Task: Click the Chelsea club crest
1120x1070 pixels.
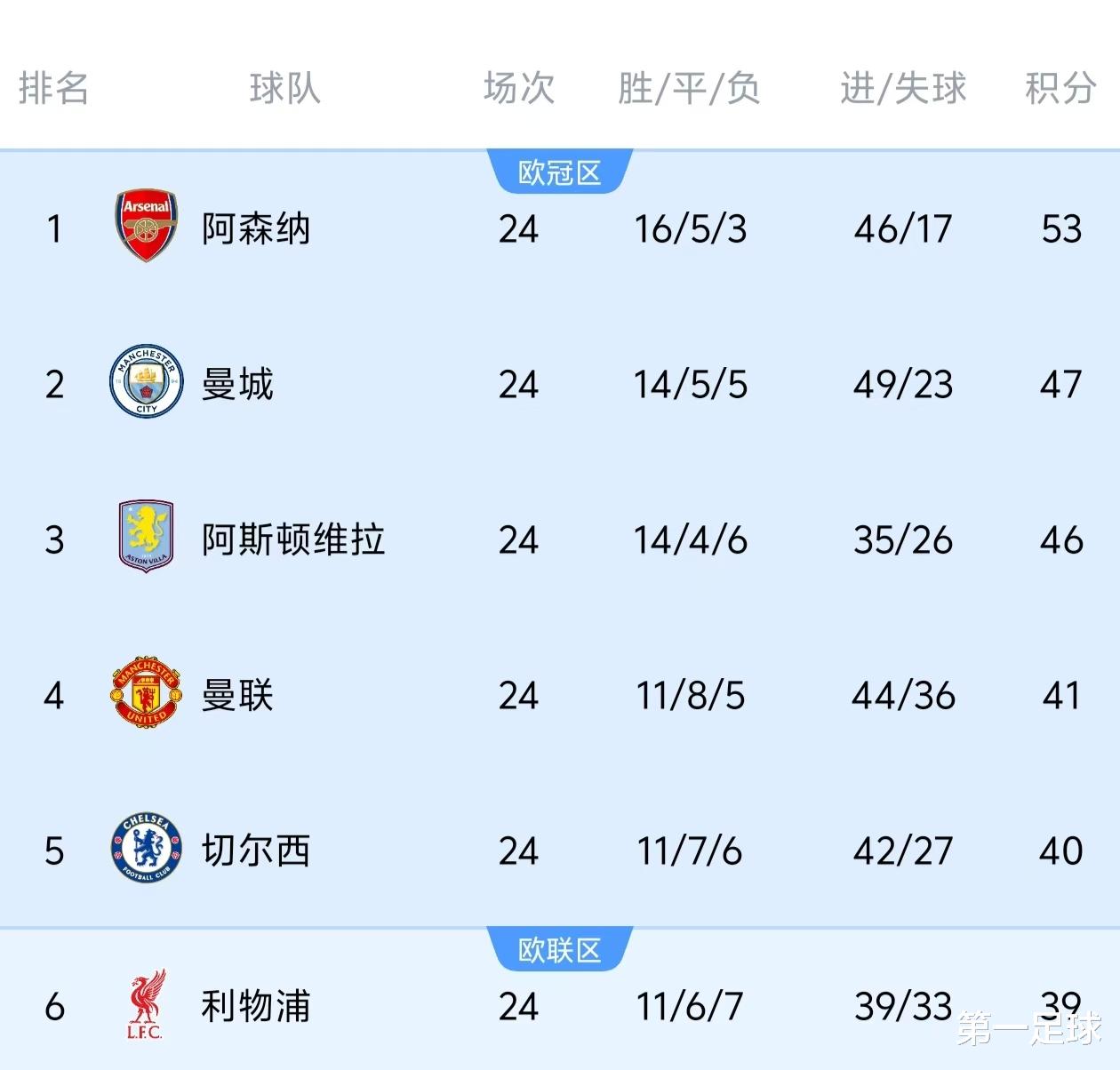Action: [147, 849]
